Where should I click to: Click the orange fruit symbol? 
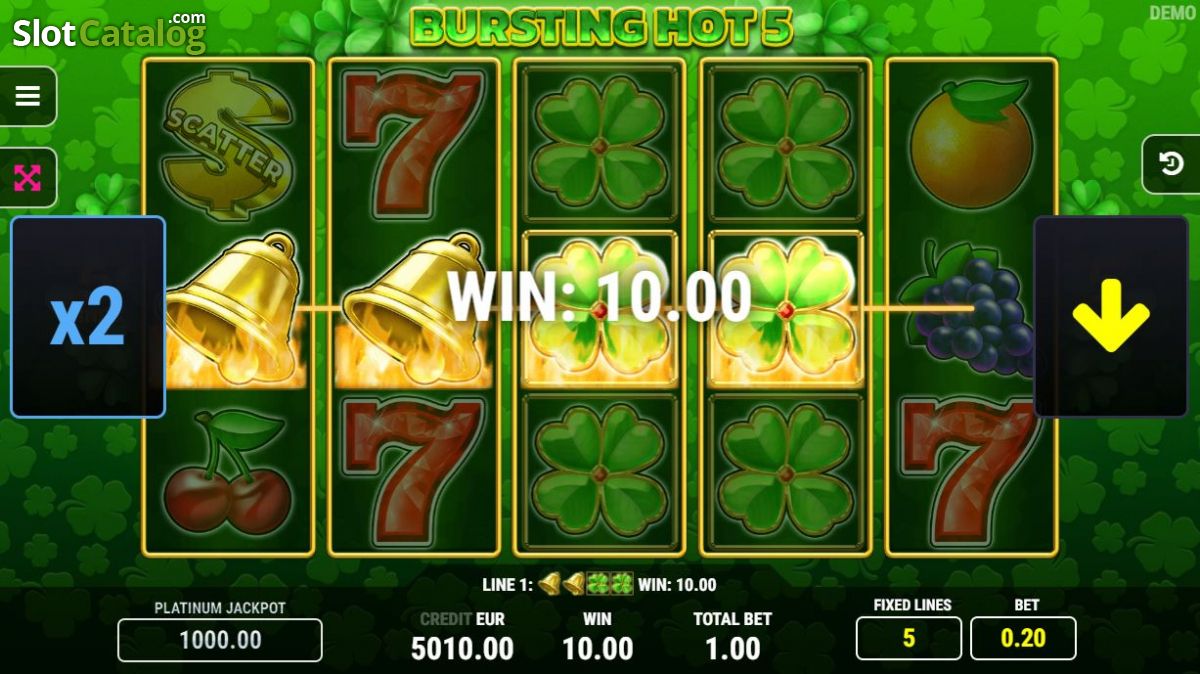pyautogui.click(x=971, y=144)
